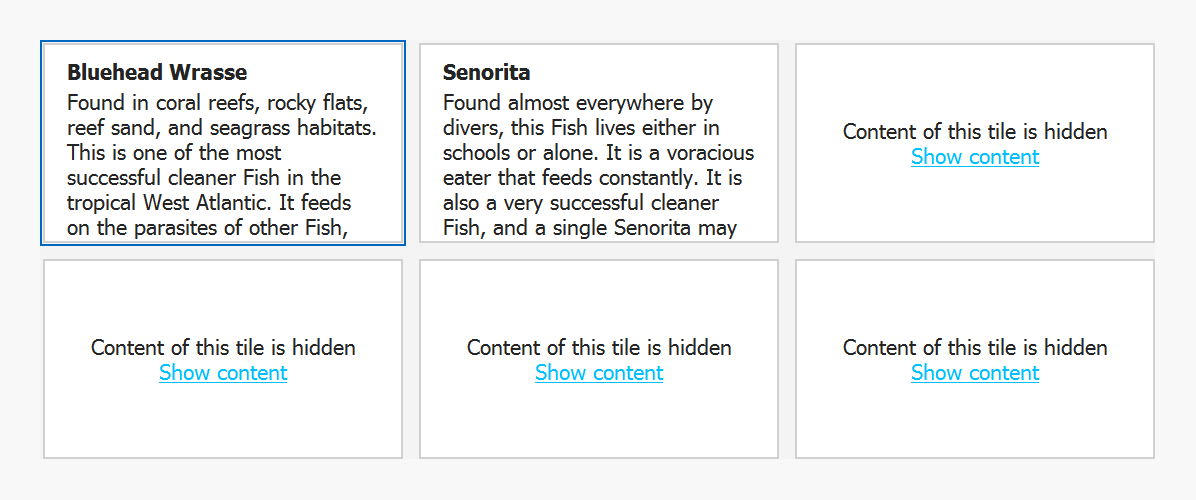1196x500 pixels.
Task: Click the text "Found almost everywhere by"
Action: point(577,103)
